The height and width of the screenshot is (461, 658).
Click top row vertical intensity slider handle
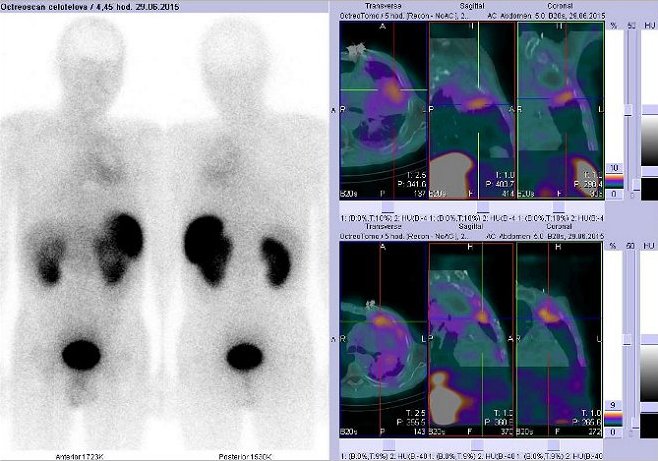627,110
